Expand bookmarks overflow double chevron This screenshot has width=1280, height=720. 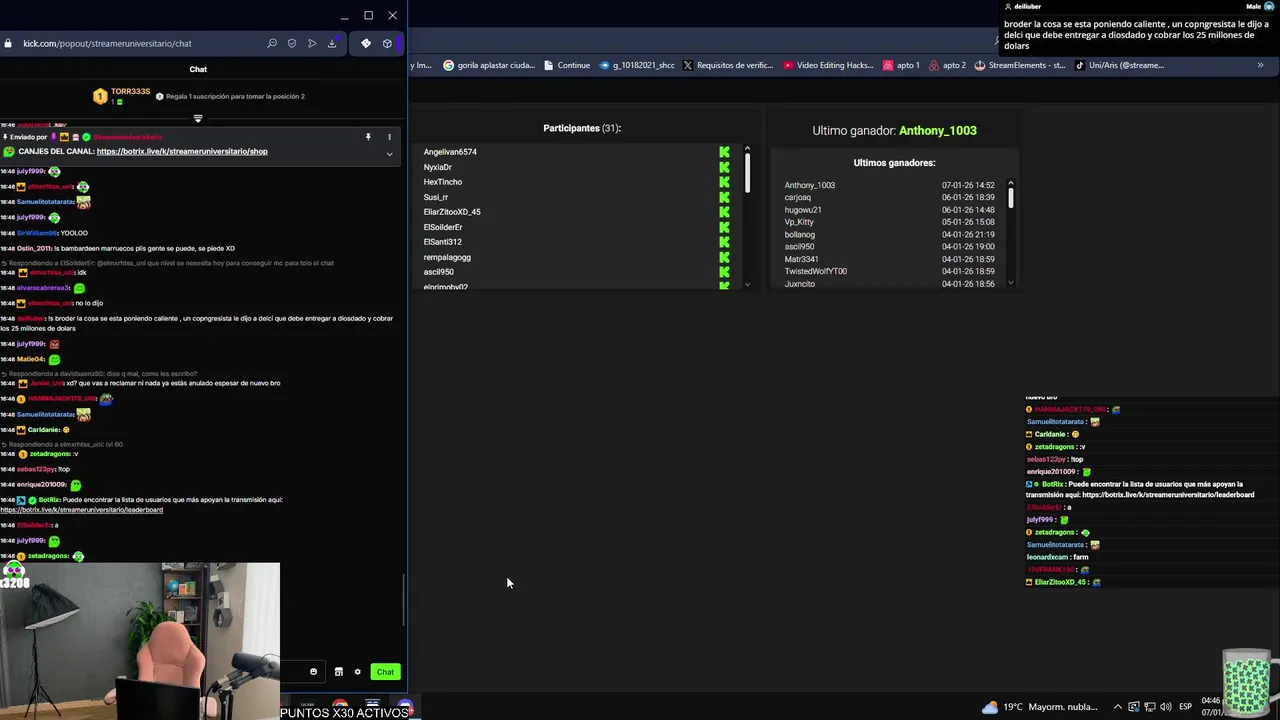pos(1260,65)
